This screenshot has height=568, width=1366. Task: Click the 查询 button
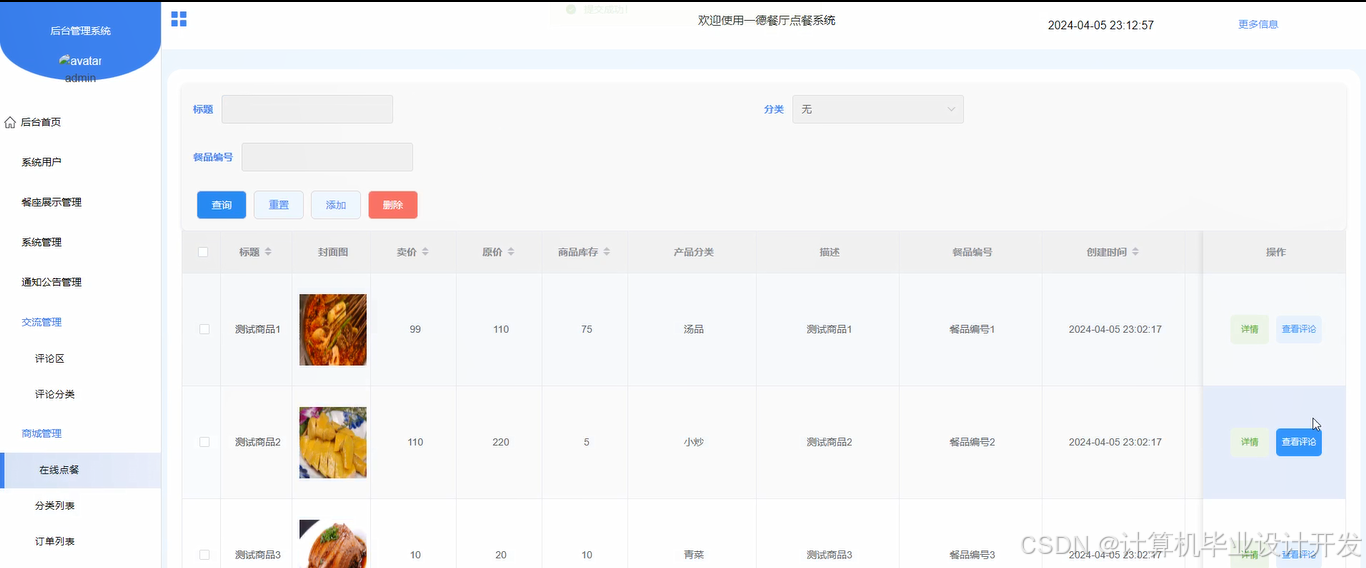click(221, 205)
